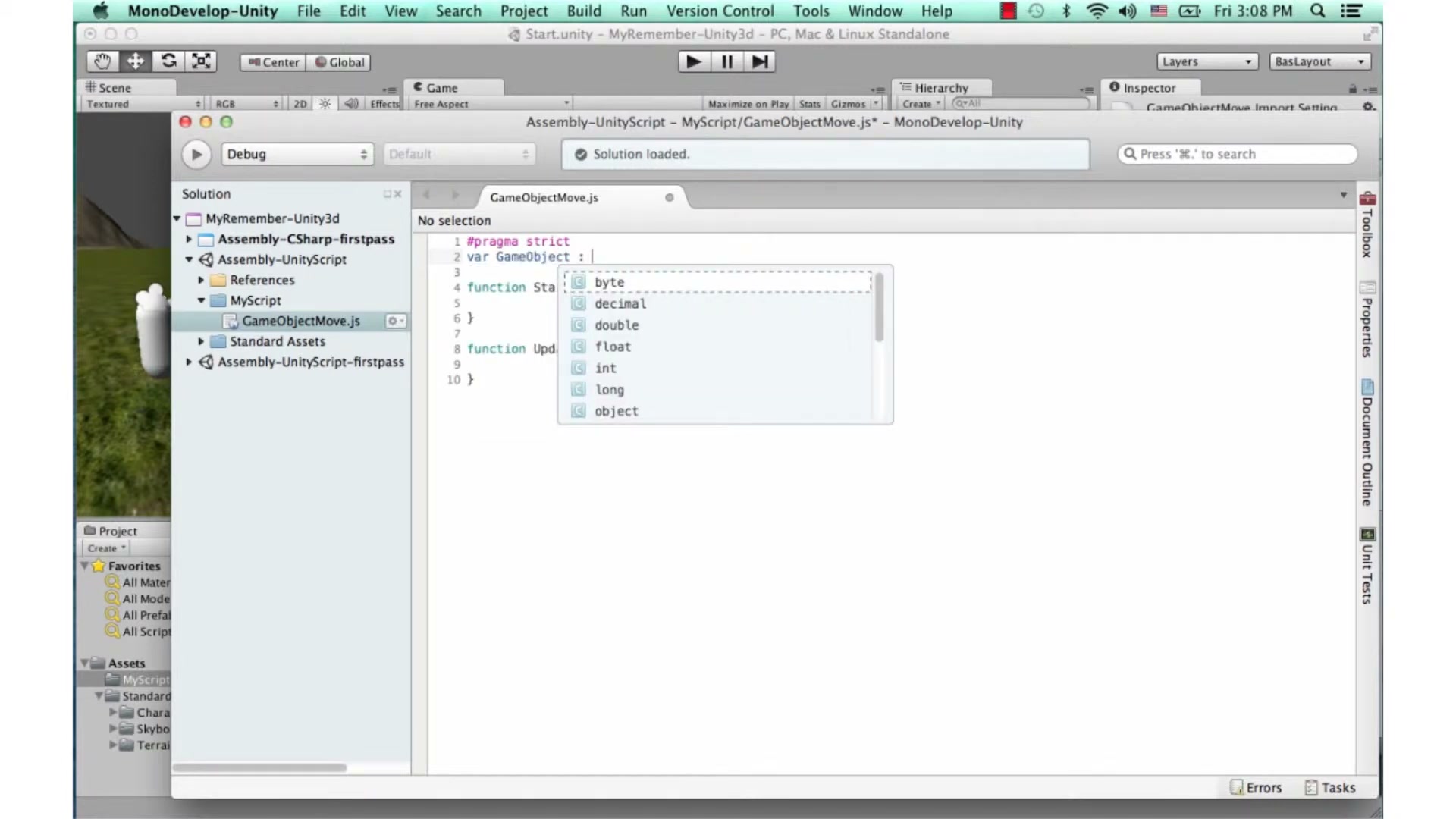Screen dimensions: 1456x819
Task: Select the Move tool in Unity toolbar
Action: pyautogui.click(x=135, y=61)
